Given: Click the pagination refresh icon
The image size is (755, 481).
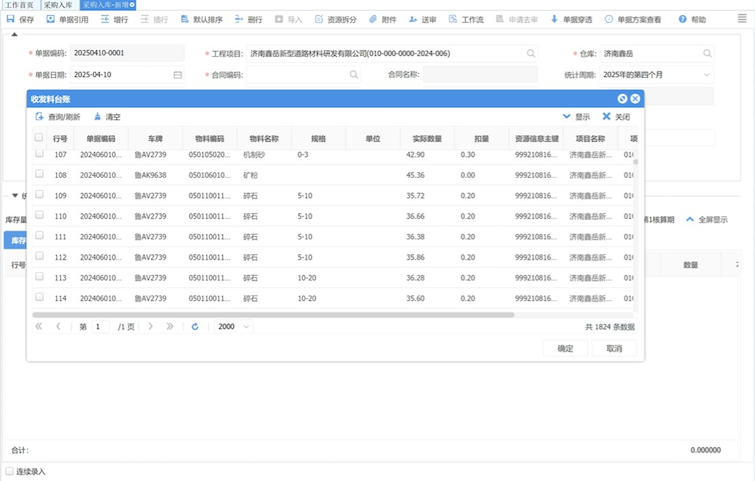Looking at the screenshot, I should pos(195,326).
